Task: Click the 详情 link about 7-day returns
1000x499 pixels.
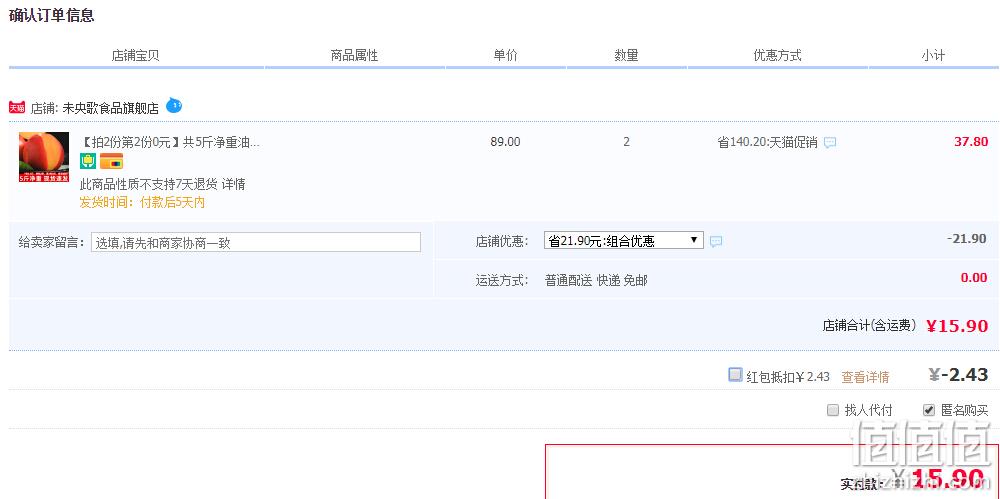Action: (233, 184)
